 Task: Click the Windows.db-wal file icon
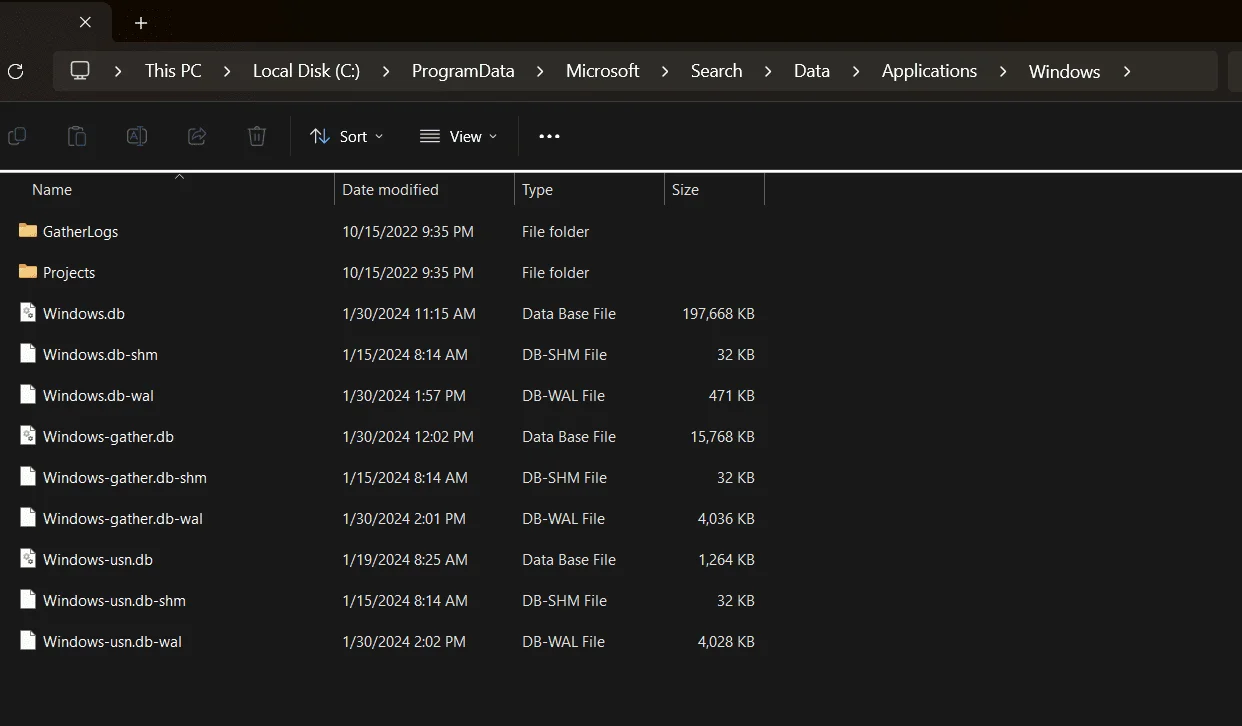[x=28, y=394]
